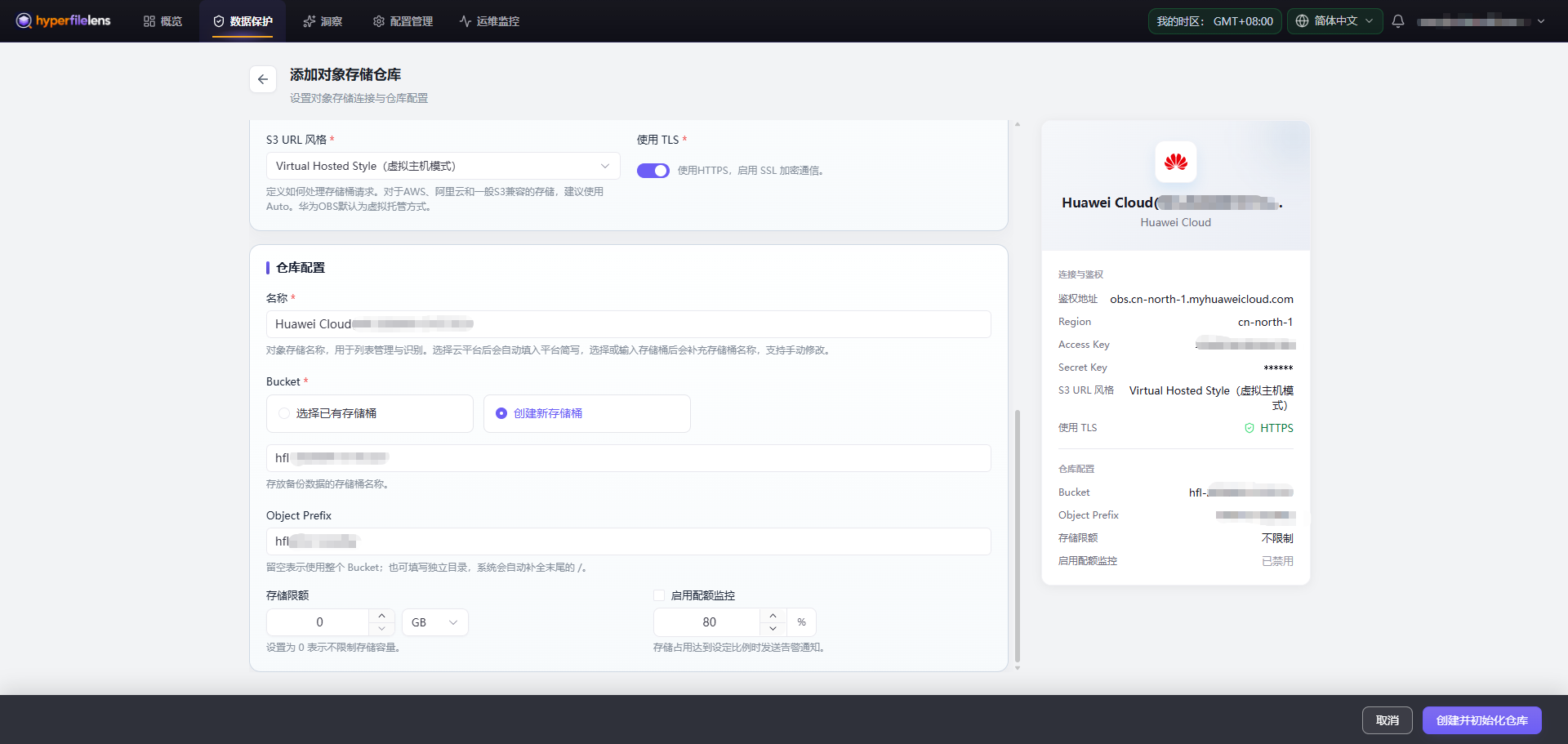1568x744 pixels.
Task: Open the 简体中文 language dropdown
Action: click(x=1335, y=21)
